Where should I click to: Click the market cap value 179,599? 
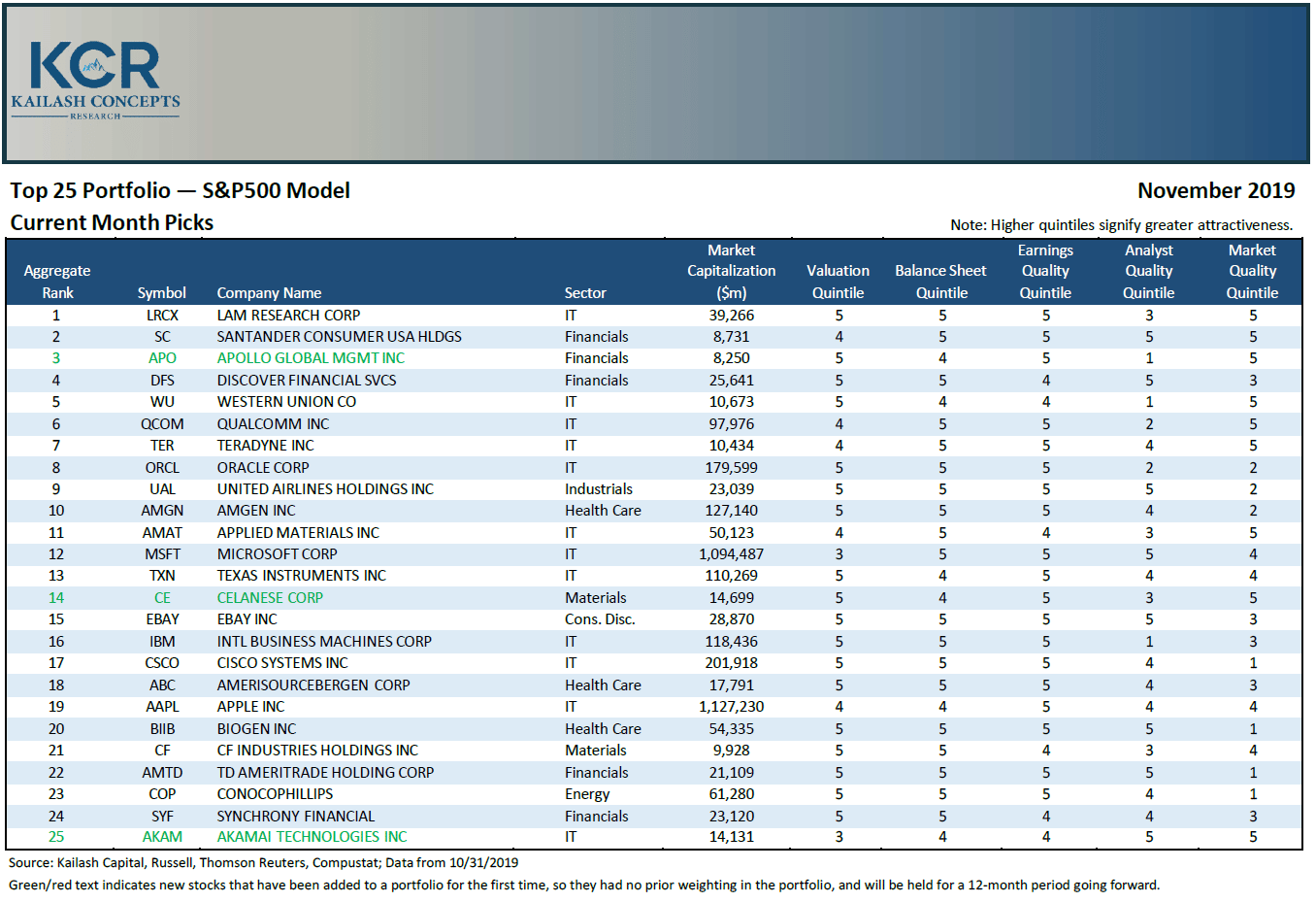pyautogui.click(x=732, y=468)
